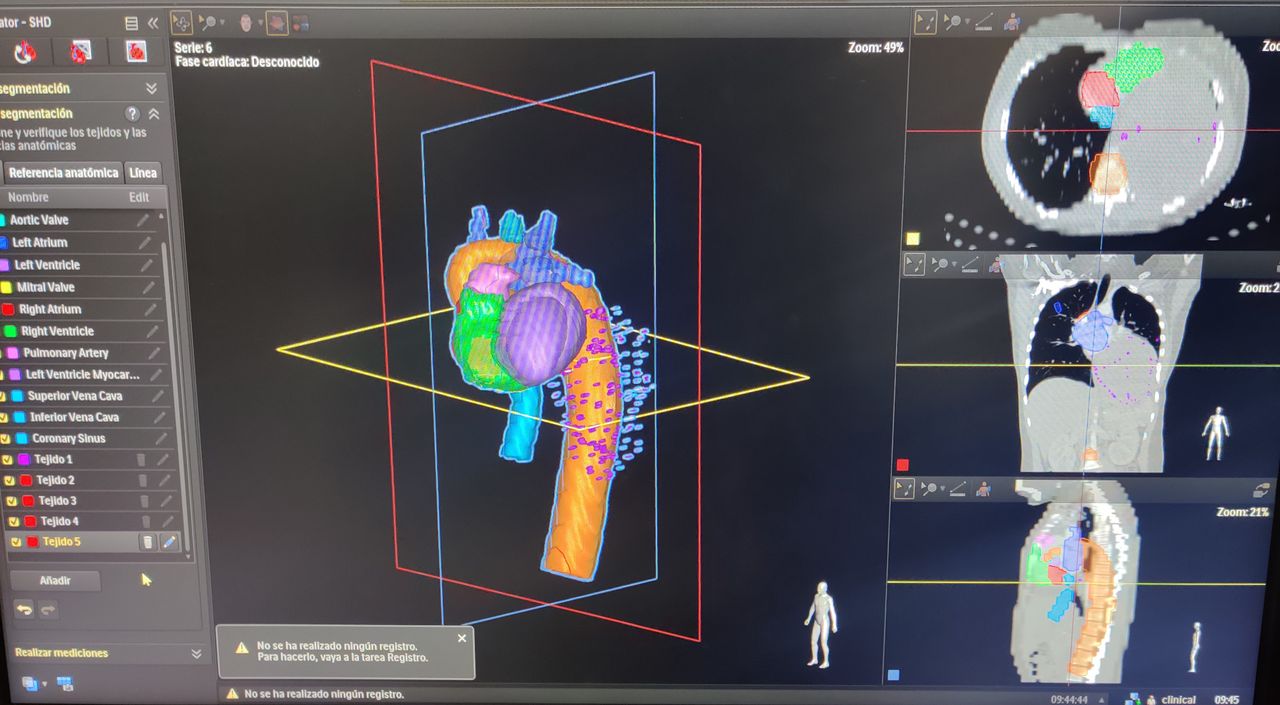
Task: Select the 3D rotate tool in main viewport
Action: pyautogui.click(x=181, y=21)
